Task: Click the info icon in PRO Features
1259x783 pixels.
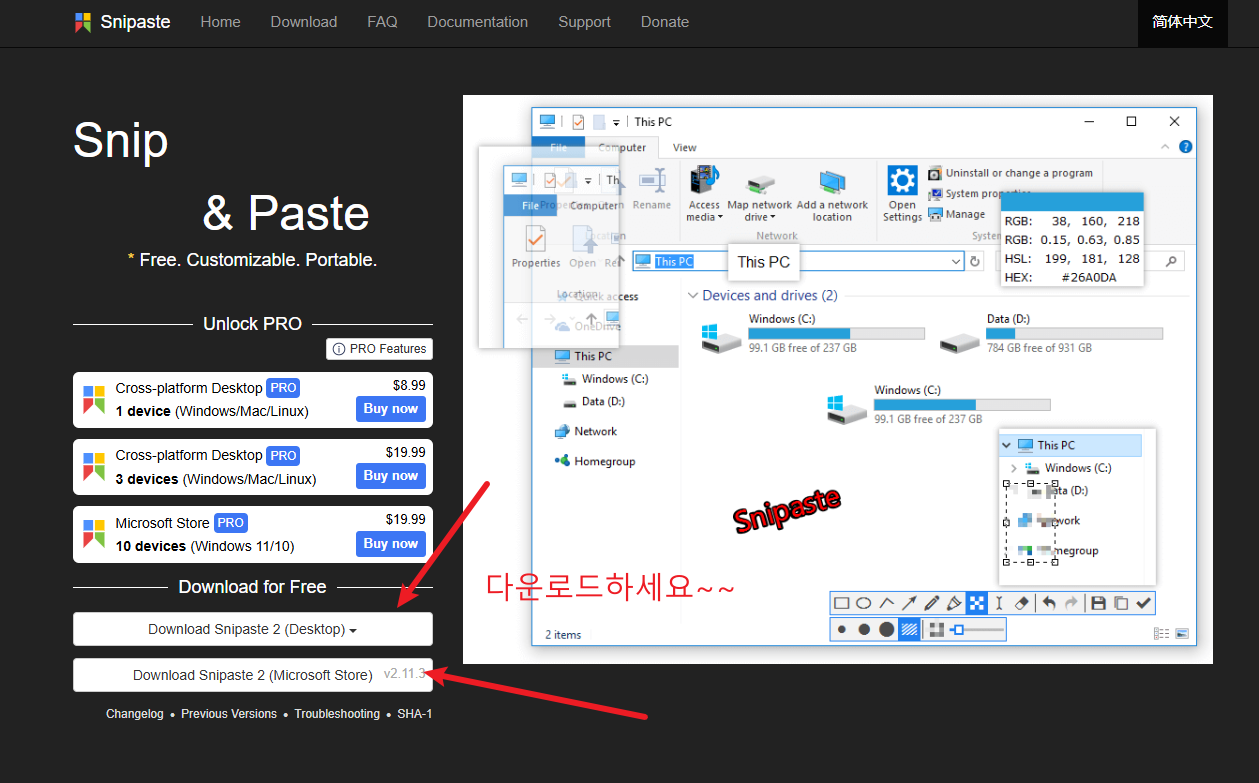Action: click(x=339, y=349)
